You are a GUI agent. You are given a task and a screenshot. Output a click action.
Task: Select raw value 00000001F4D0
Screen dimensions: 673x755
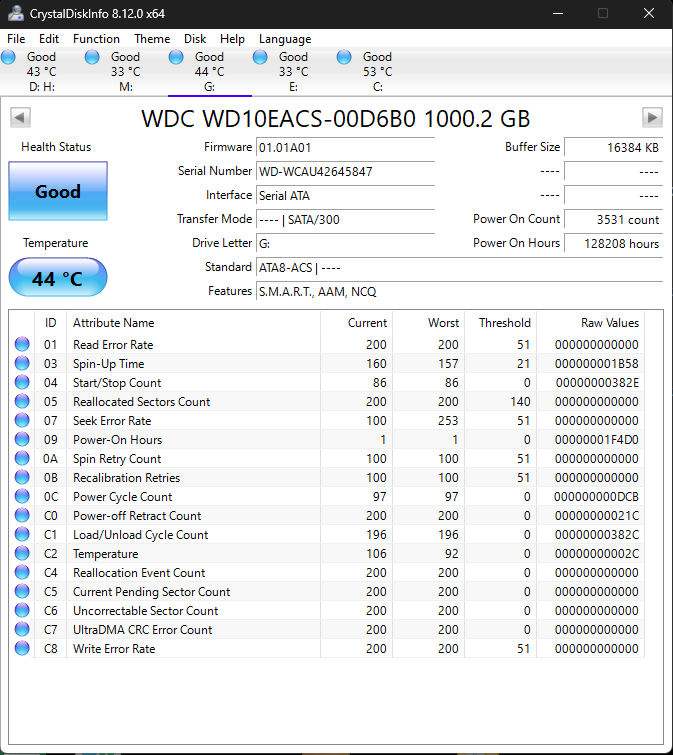[597, 440]
